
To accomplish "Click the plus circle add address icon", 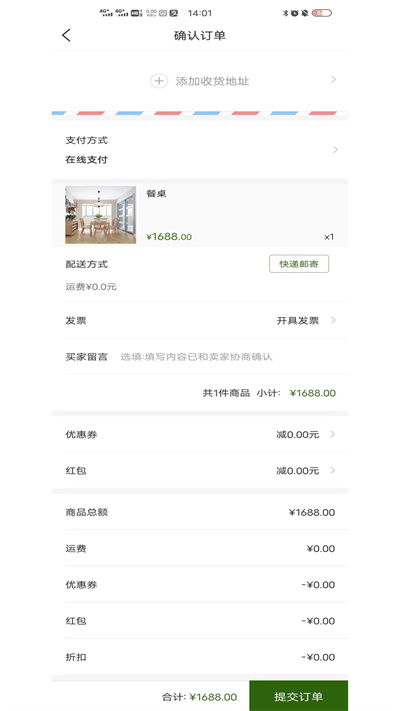I will (x=159, y=81).
